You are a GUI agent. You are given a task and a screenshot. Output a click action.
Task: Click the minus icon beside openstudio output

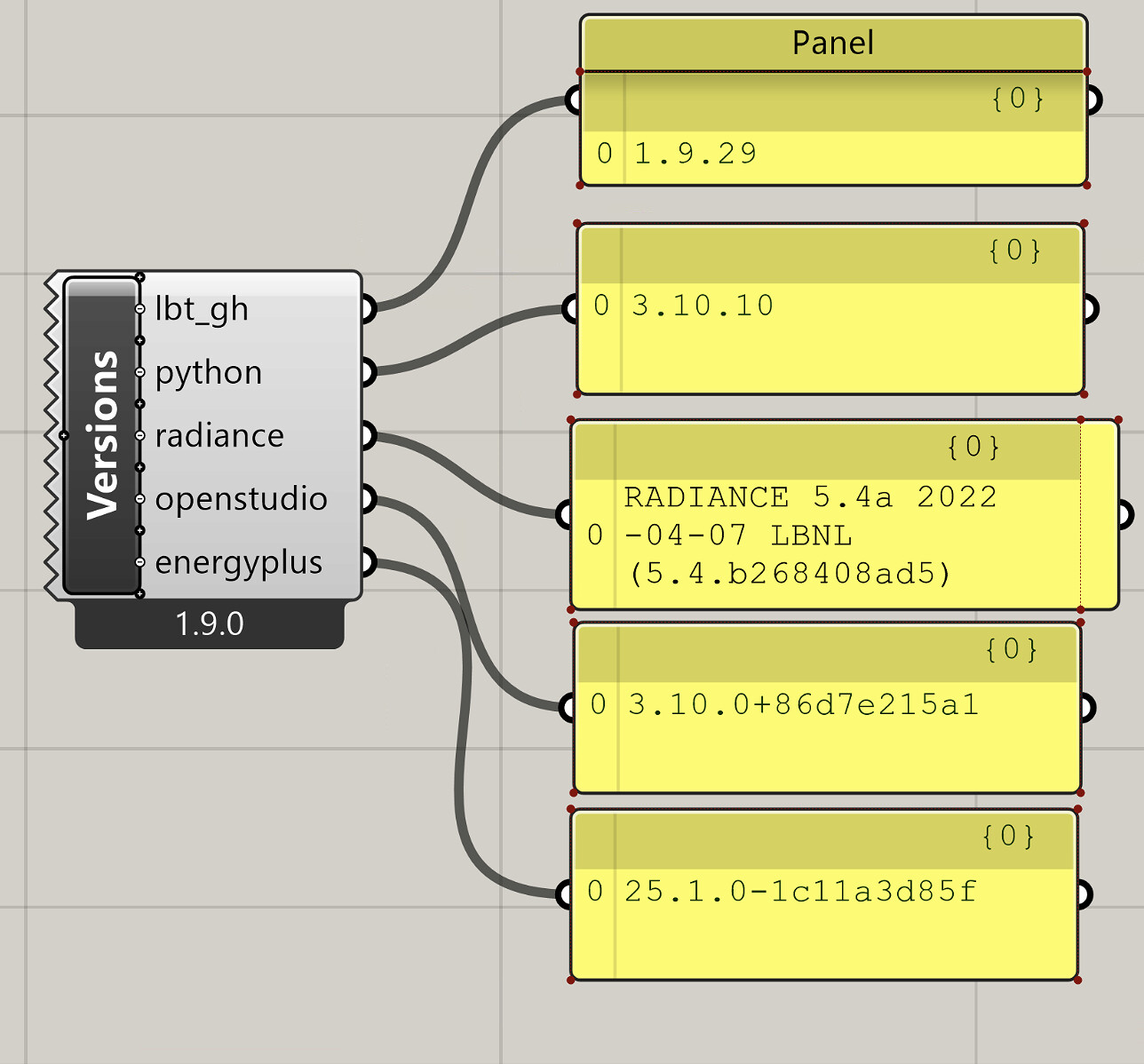pyautogui.click(x=139, y=499)
